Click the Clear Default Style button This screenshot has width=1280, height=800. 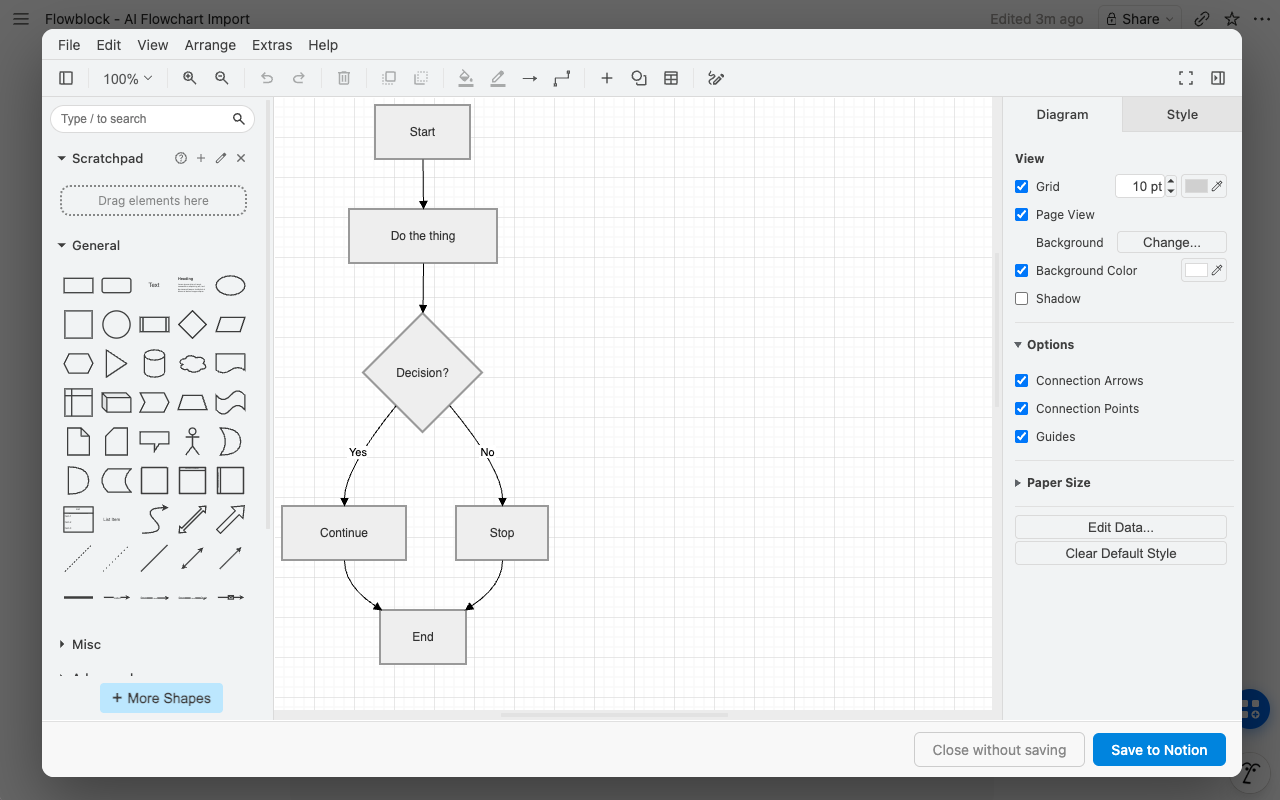pyautogui.click(x=1120, y=553)
